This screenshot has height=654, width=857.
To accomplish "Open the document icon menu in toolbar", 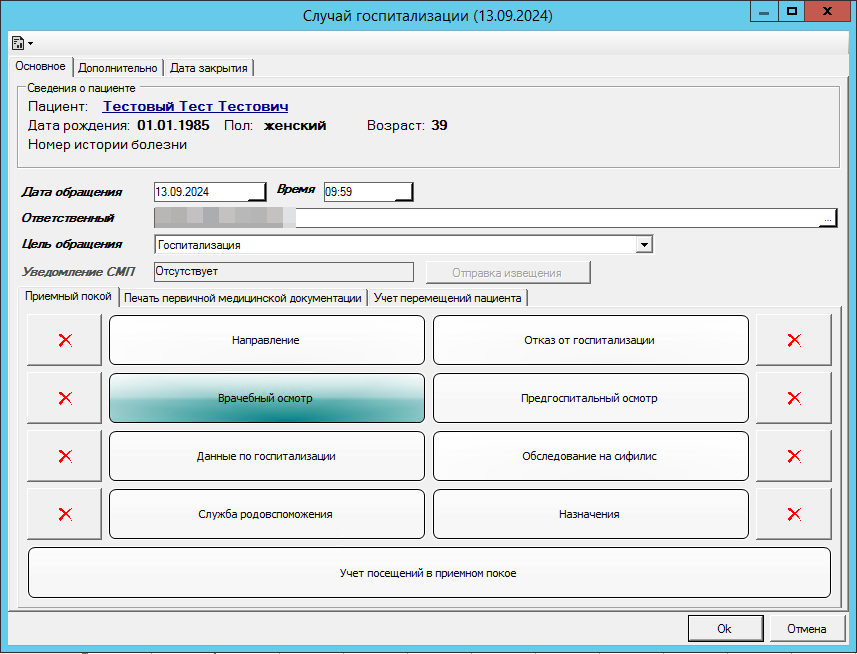I will 22,43.
